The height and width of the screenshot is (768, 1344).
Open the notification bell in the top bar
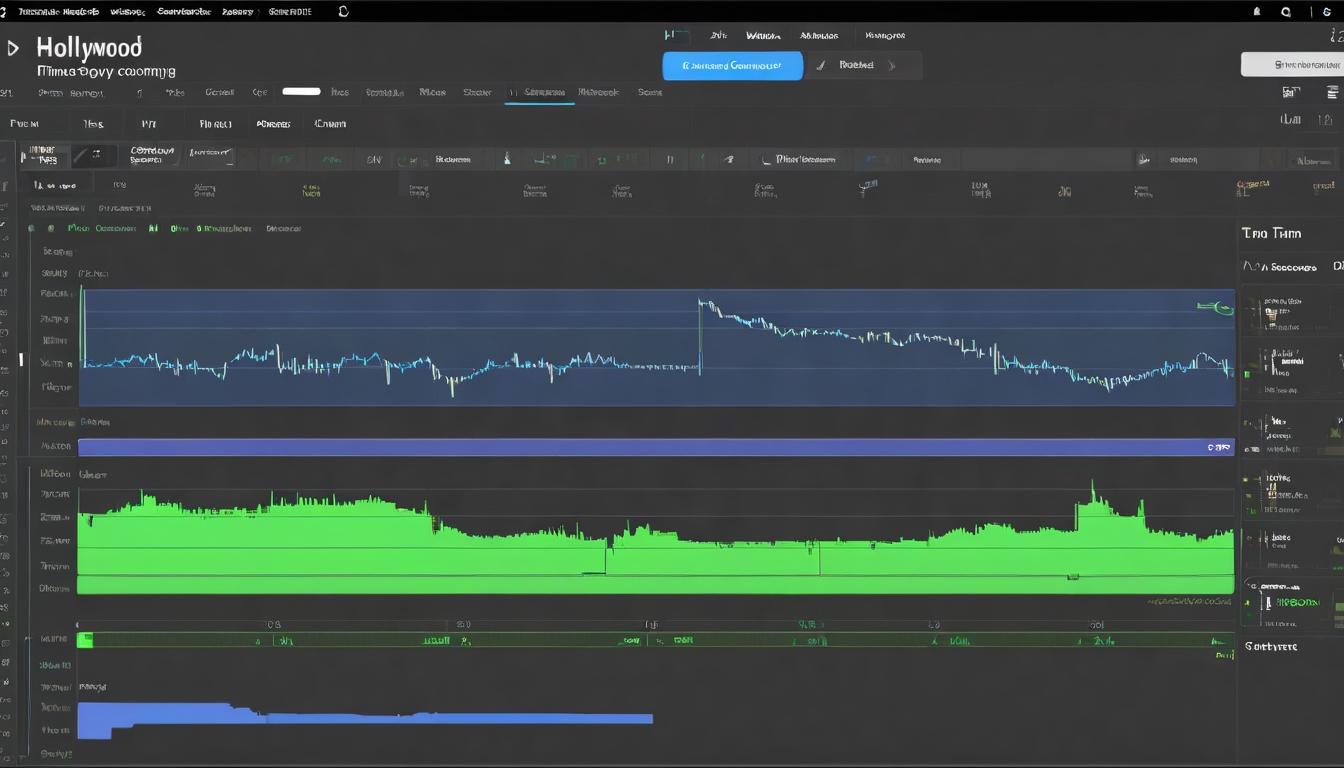[1257, 12]
